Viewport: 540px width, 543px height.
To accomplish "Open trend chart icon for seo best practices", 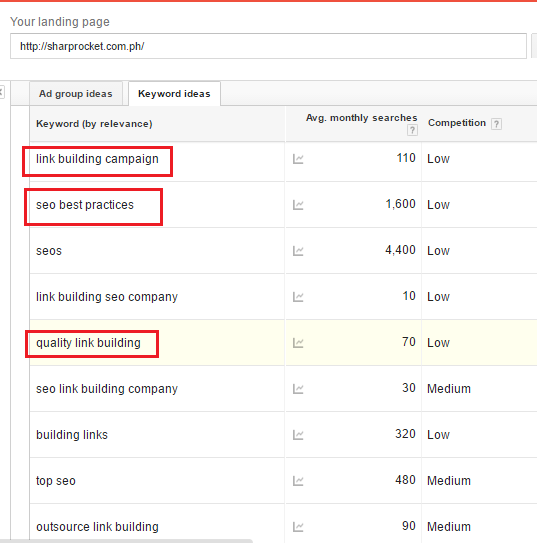I will (x=298, y=205).
